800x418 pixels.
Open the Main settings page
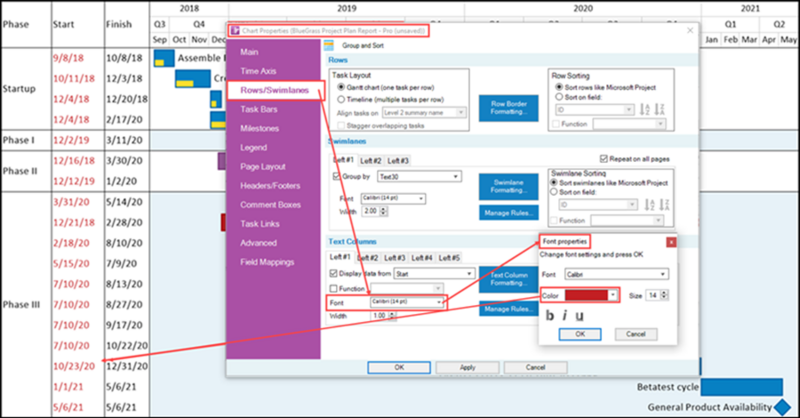[x=249, y=52]
